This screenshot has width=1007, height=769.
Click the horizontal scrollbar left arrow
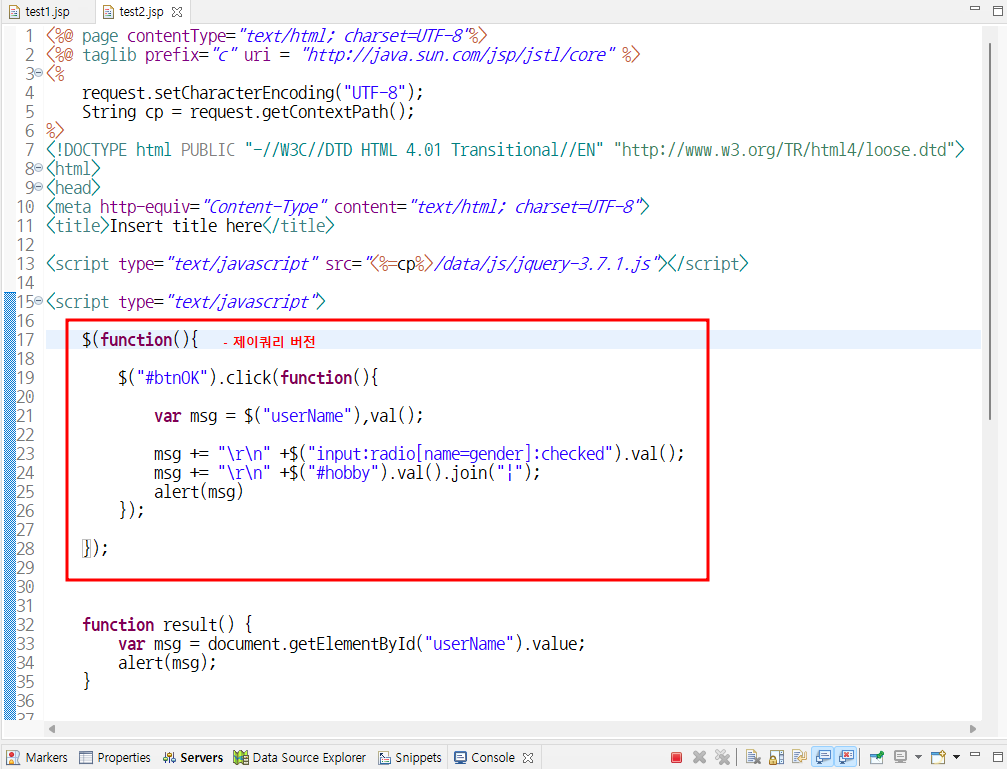[52, 729]
